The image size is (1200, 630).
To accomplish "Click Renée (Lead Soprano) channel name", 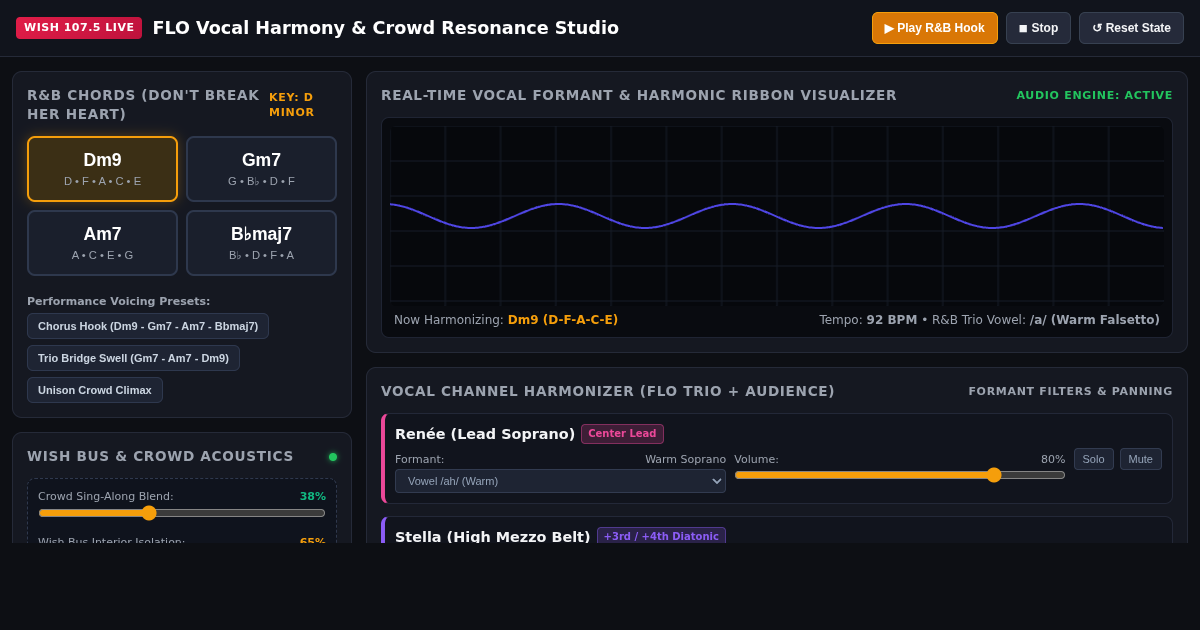I will [485, 434].
